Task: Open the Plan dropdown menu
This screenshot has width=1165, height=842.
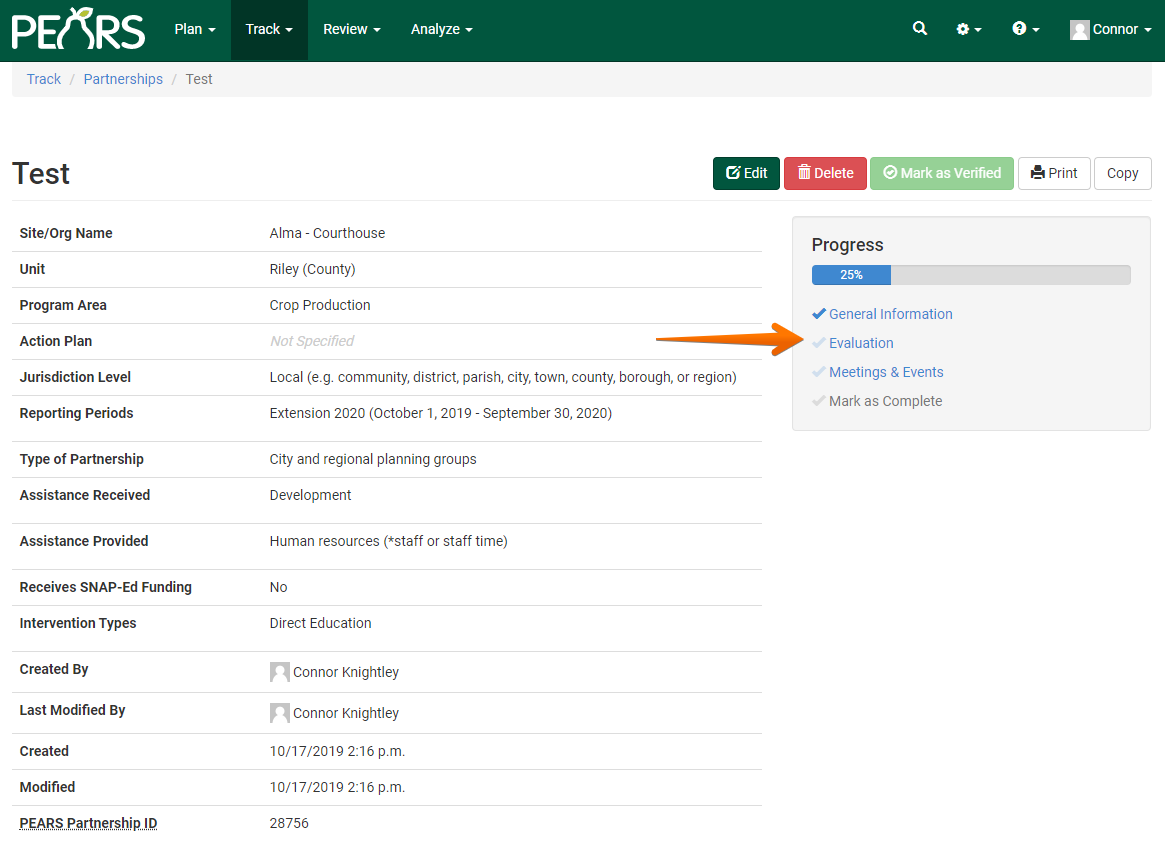Action: coord(194,29)
